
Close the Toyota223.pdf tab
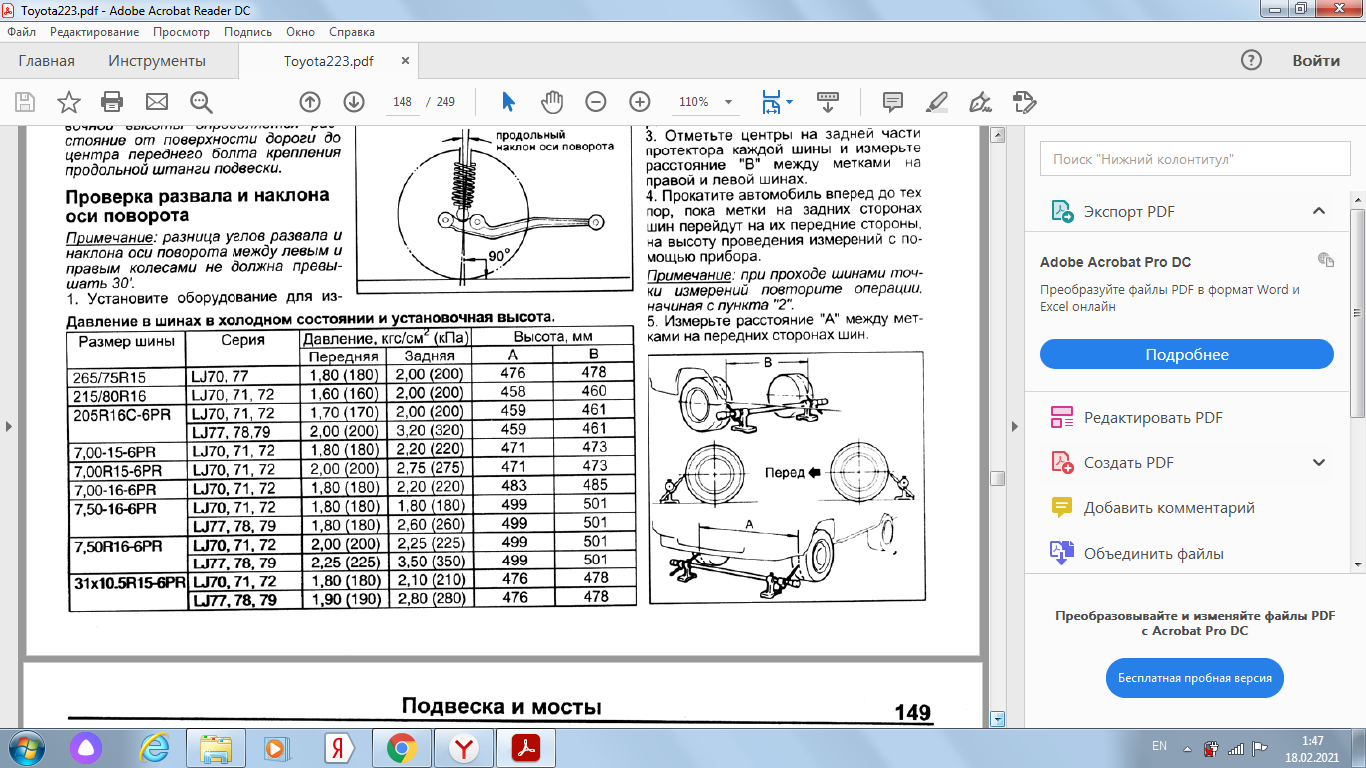405,61
